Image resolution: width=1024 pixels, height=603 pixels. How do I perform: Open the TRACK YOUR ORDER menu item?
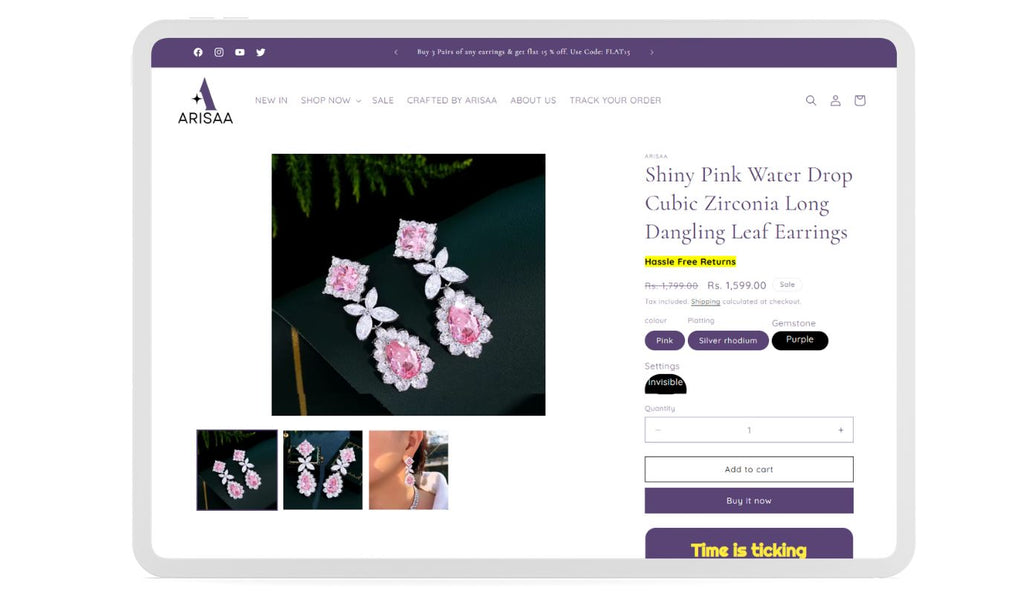(x=615, y=100)
